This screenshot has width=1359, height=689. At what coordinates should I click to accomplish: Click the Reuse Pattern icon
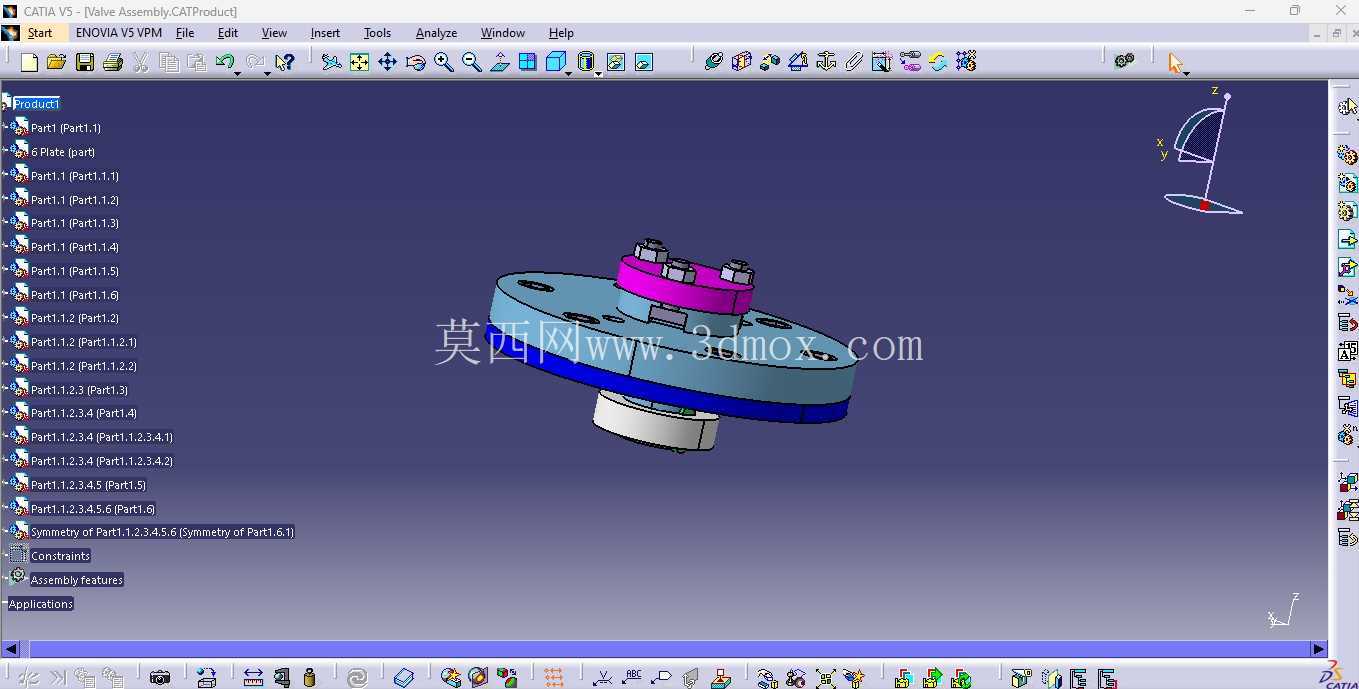pos(966,62)
